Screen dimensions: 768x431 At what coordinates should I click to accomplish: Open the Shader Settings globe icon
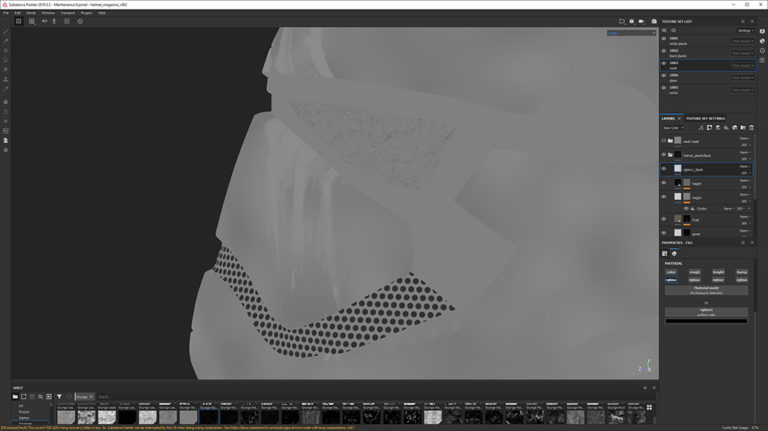pos(763,41)
